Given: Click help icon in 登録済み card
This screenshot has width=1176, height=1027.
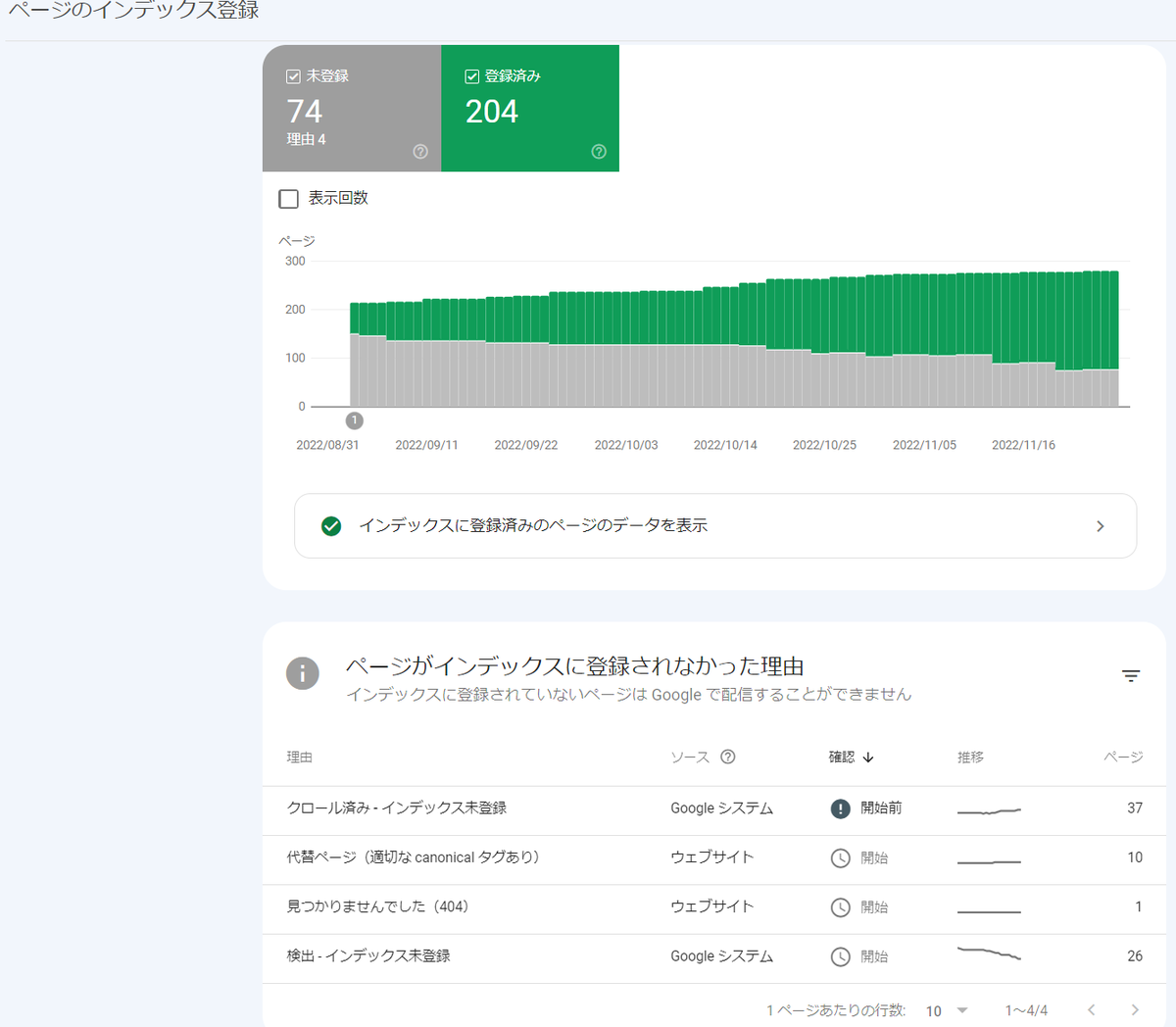Looking at the screenshot, I should [x=599, y=152].
